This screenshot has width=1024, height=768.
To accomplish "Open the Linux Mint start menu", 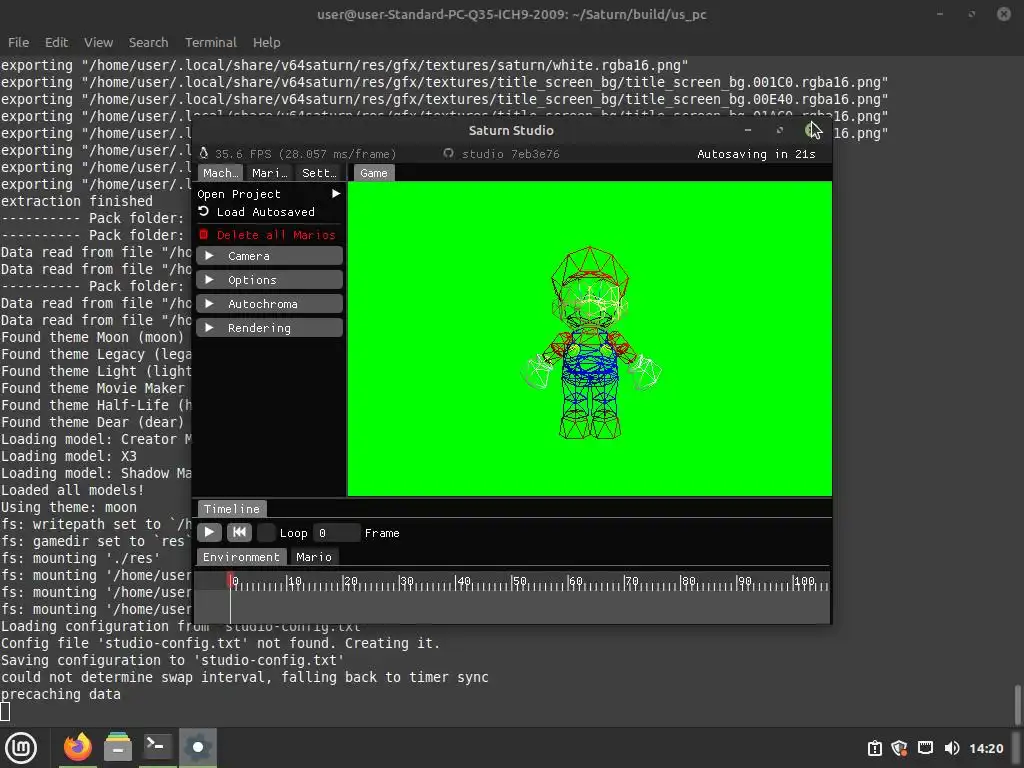I will click(21, 748).
